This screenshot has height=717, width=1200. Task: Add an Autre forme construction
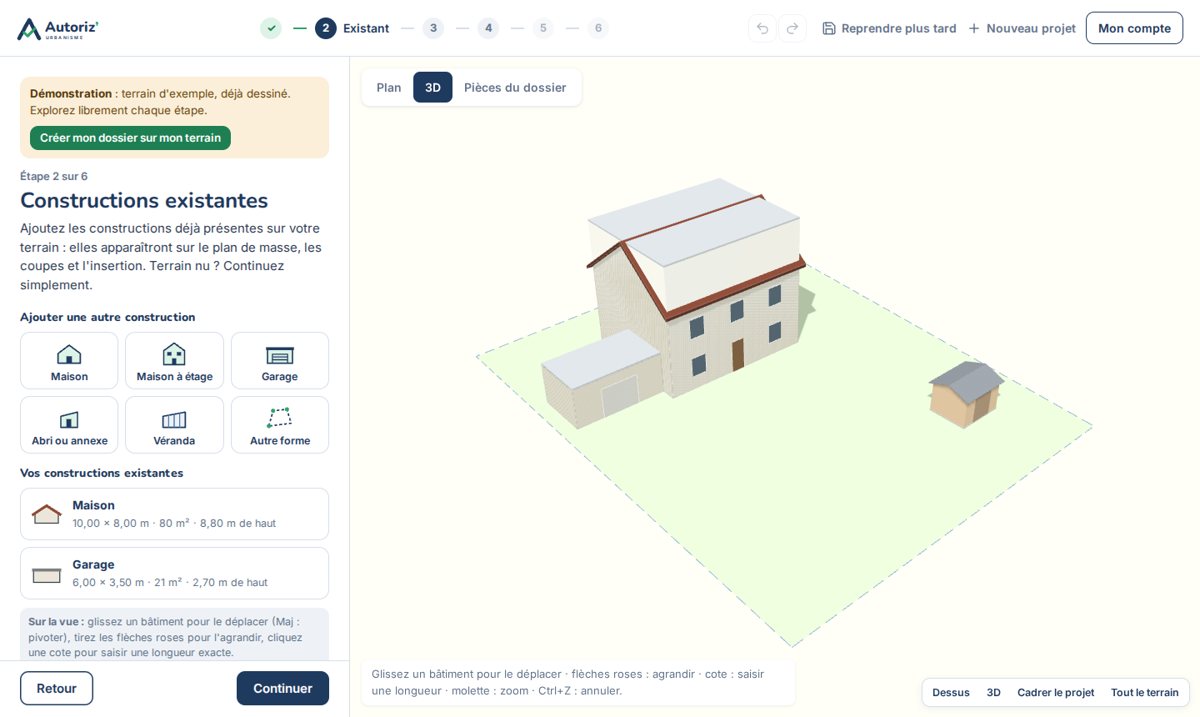[280, 425]
